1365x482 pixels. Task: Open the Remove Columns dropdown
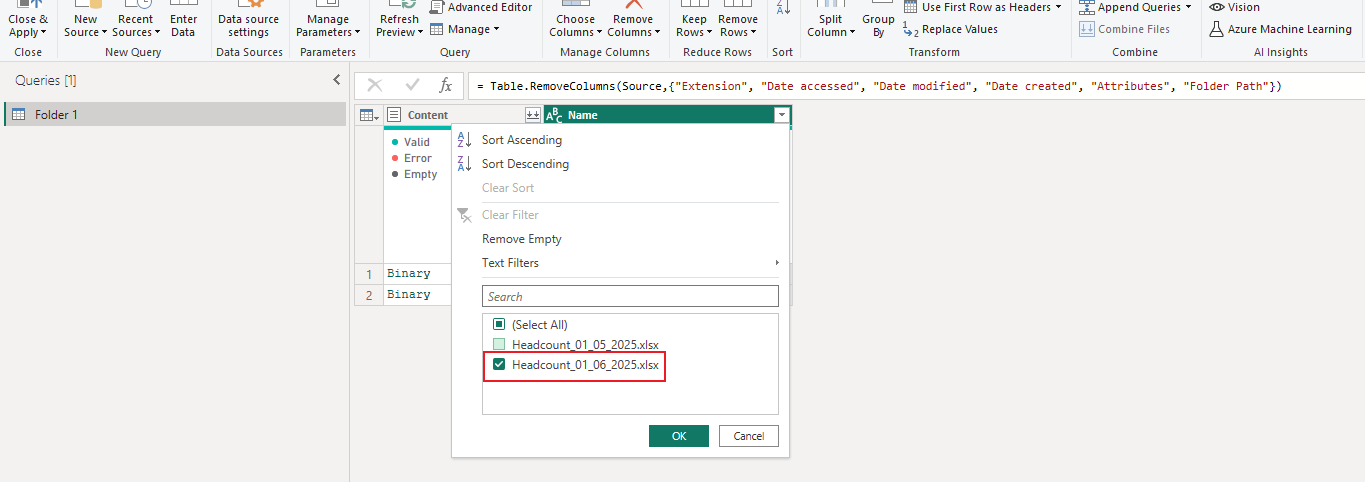(x=656, y=33)
